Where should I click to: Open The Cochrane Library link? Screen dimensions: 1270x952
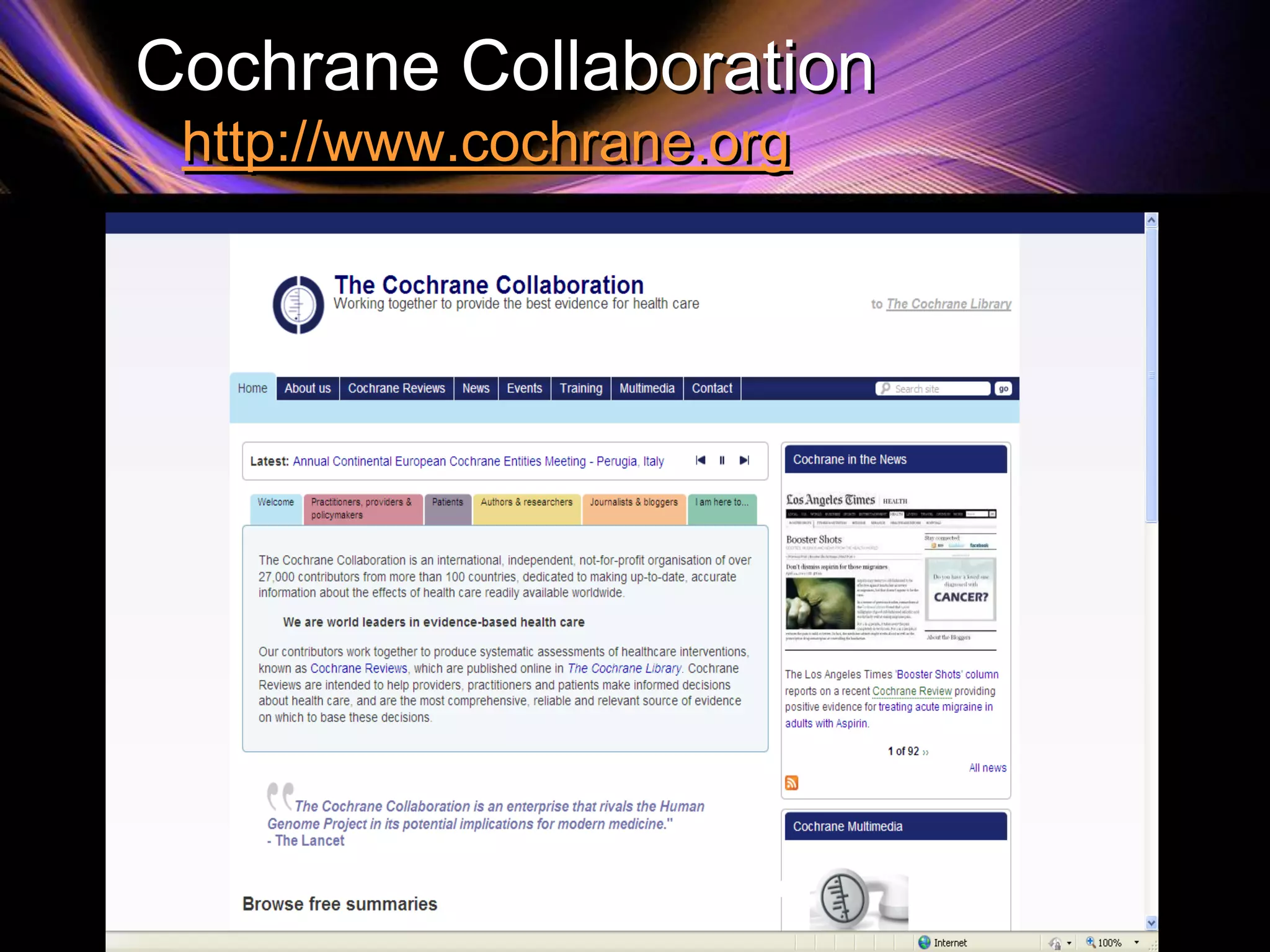click(949, 304)
